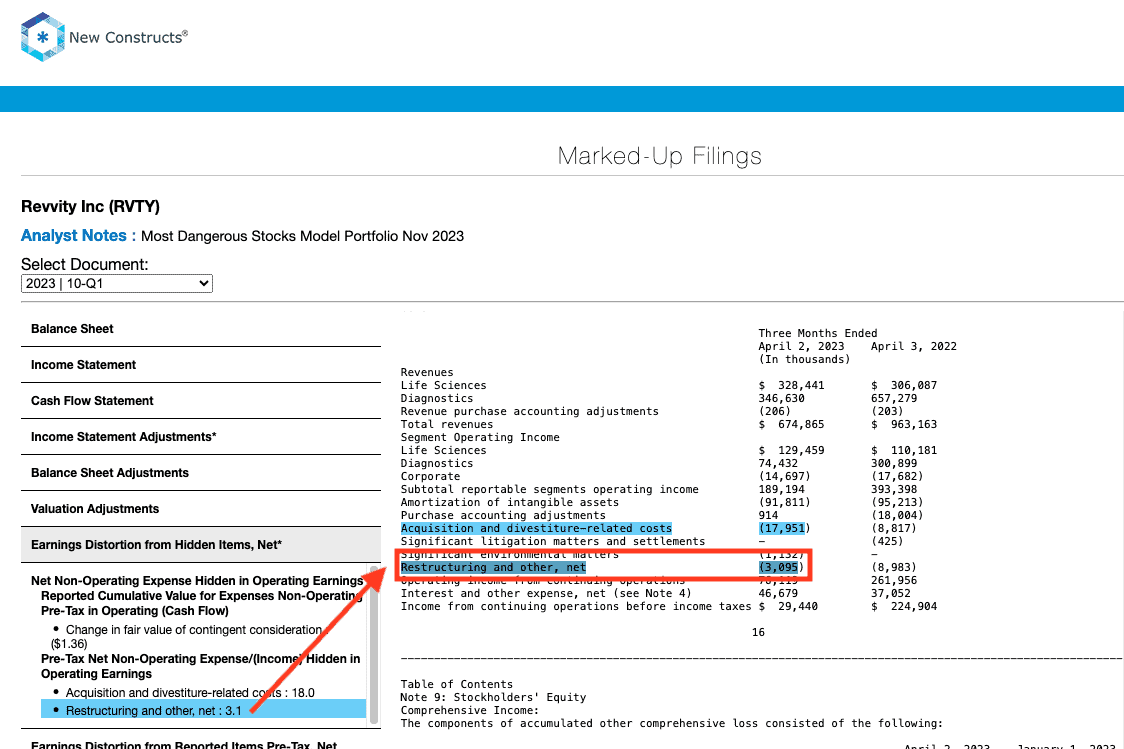Collapse Earnings Distortion from Hidden Items, Net
The height and width of the screenshot is (749, 1124).
(x=201, y=545)
